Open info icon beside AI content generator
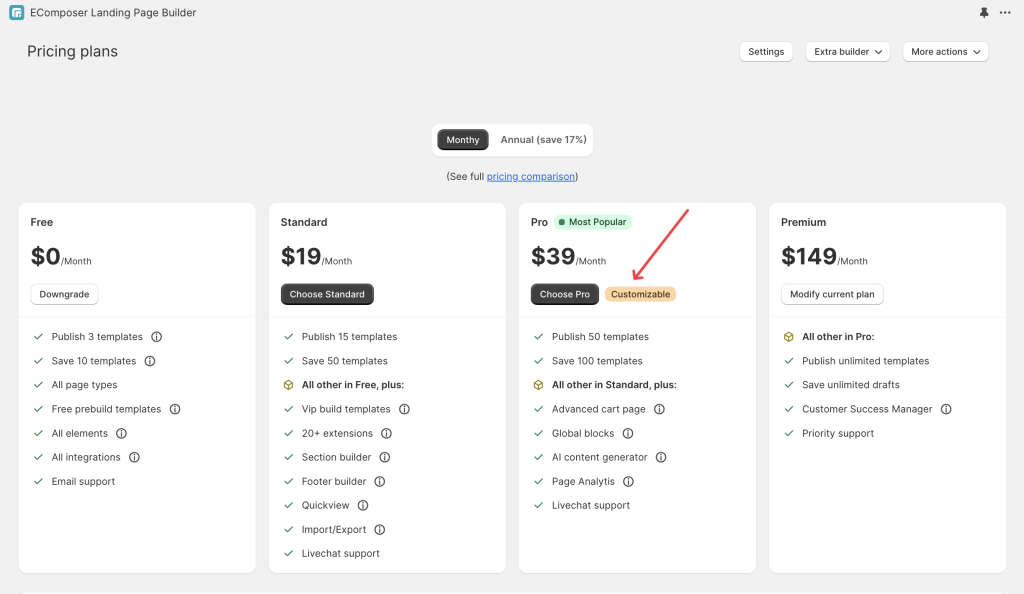 pyautogui.click(x=661, y=458)
